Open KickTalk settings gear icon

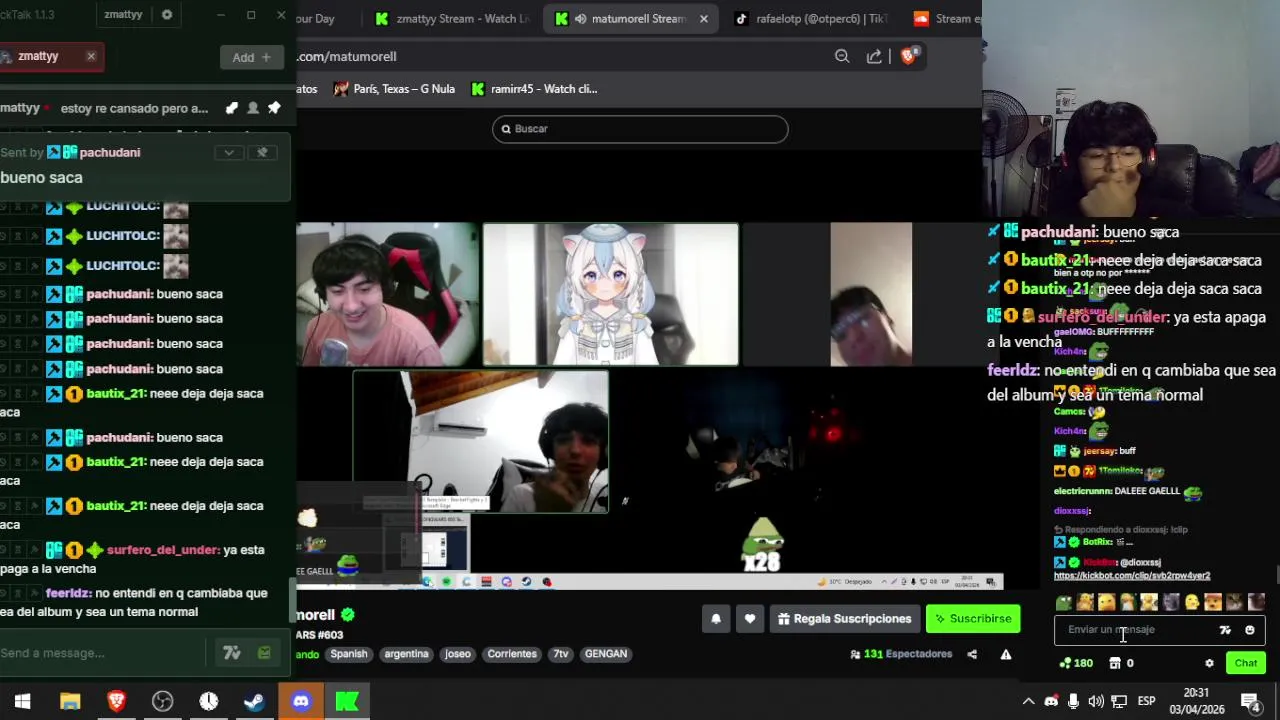pos(167,15)
